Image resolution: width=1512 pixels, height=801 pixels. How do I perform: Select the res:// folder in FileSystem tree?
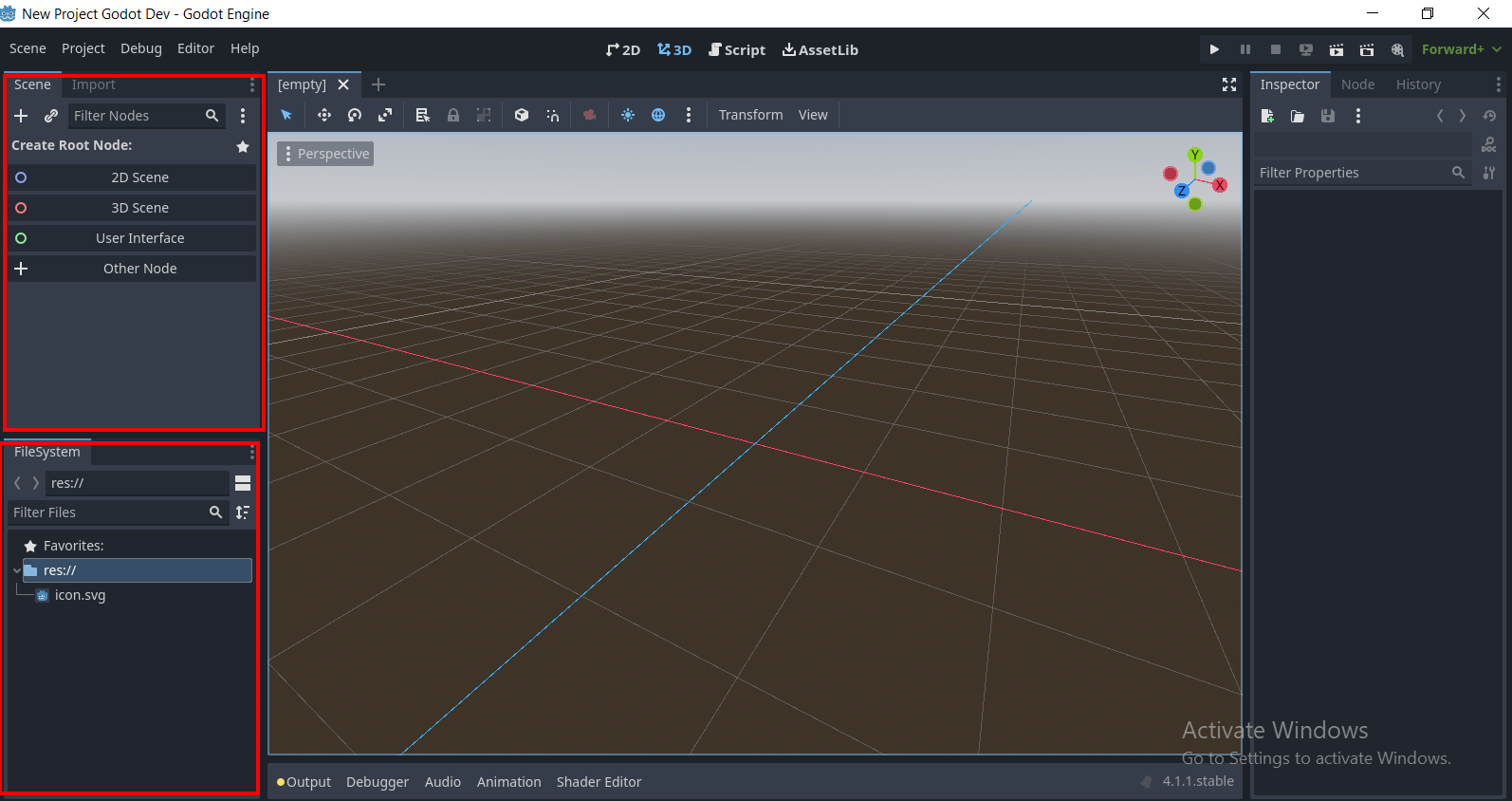pos(137,570)
